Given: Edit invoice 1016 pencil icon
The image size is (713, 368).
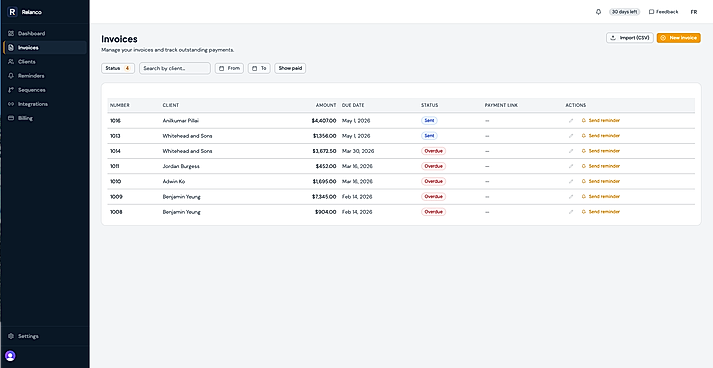Looking at the screenshot, I should (571, 121).
